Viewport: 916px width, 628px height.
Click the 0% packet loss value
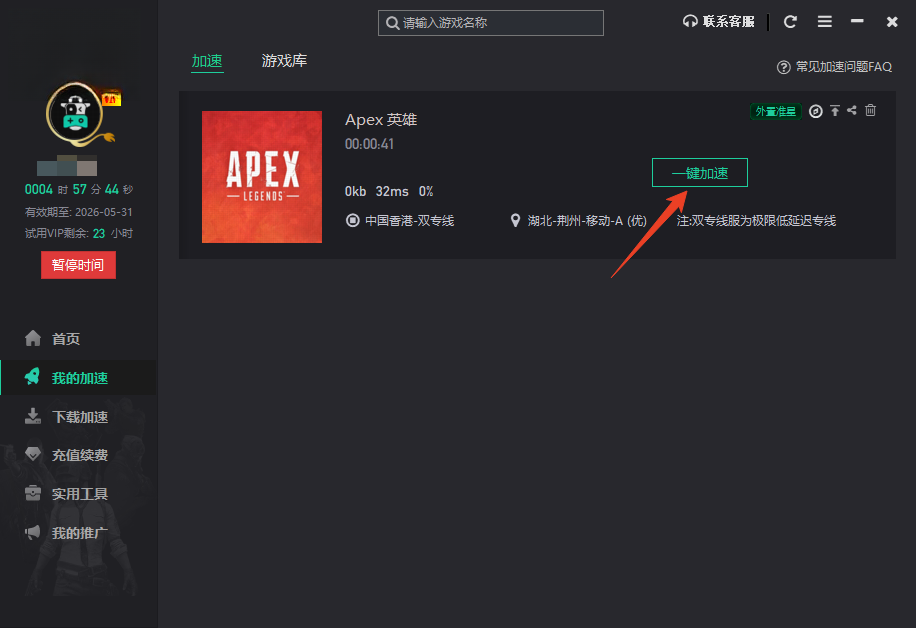426,192
